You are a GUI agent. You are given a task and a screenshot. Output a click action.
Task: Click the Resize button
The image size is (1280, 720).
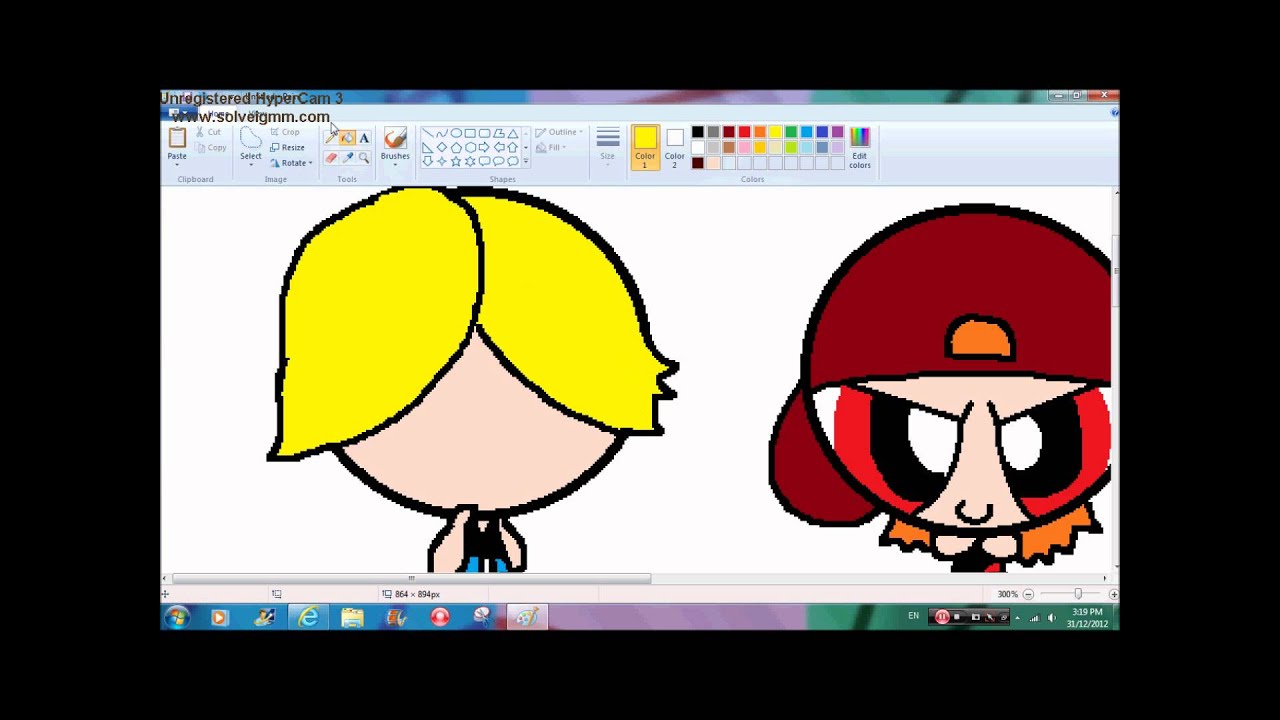point(287,147)
